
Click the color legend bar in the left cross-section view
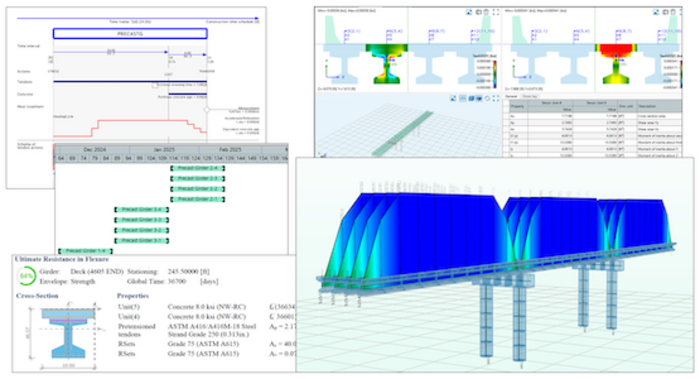click(495, 74)
